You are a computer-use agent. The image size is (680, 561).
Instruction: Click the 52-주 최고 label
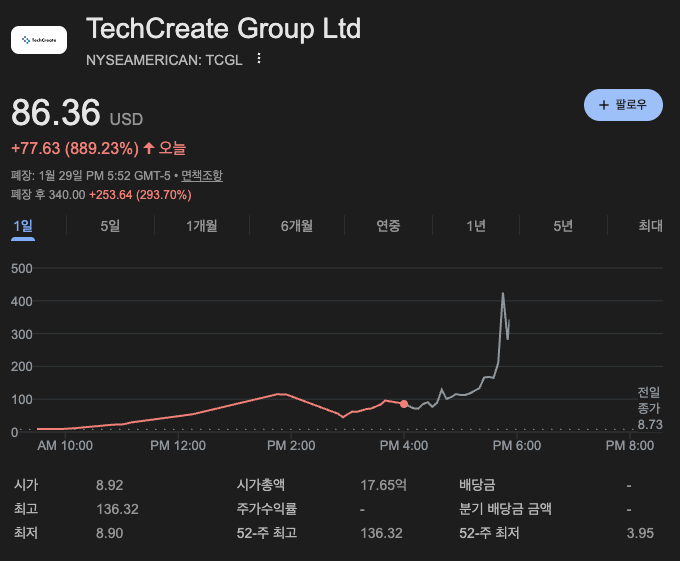[x=267, y=533]
